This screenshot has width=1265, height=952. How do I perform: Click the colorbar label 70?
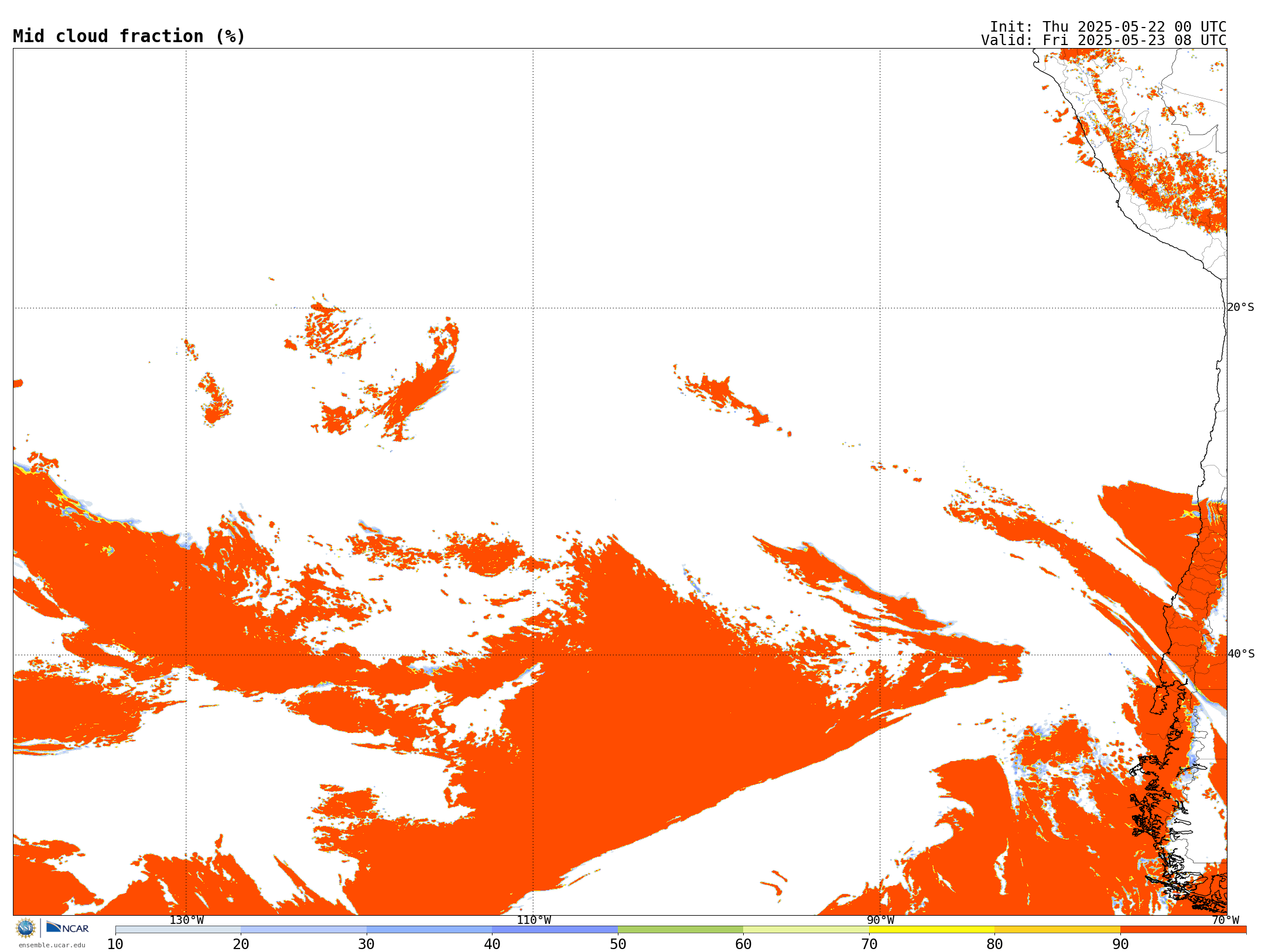point(869,944)
